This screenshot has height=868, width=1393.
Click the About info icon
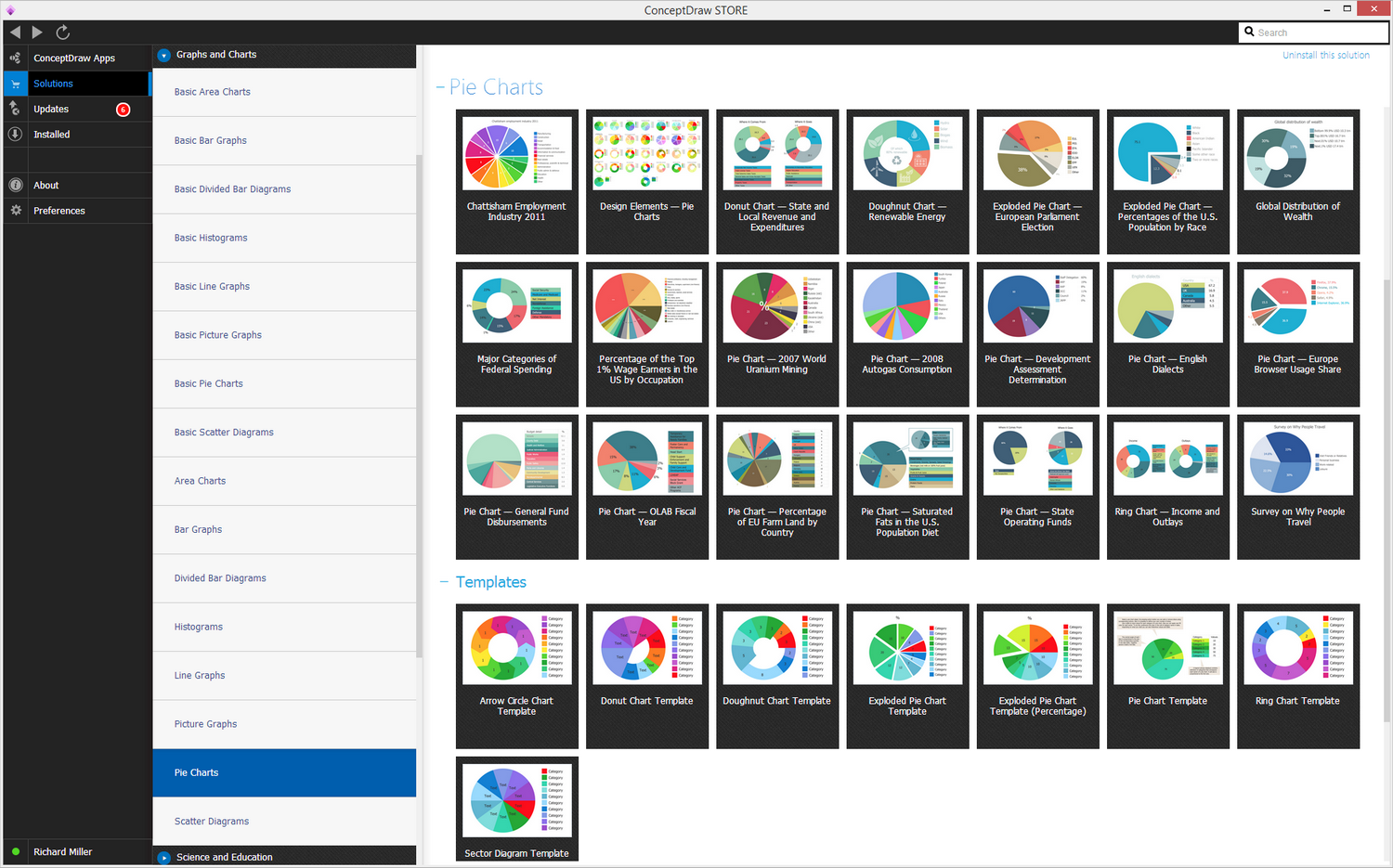tap(16, 185)
